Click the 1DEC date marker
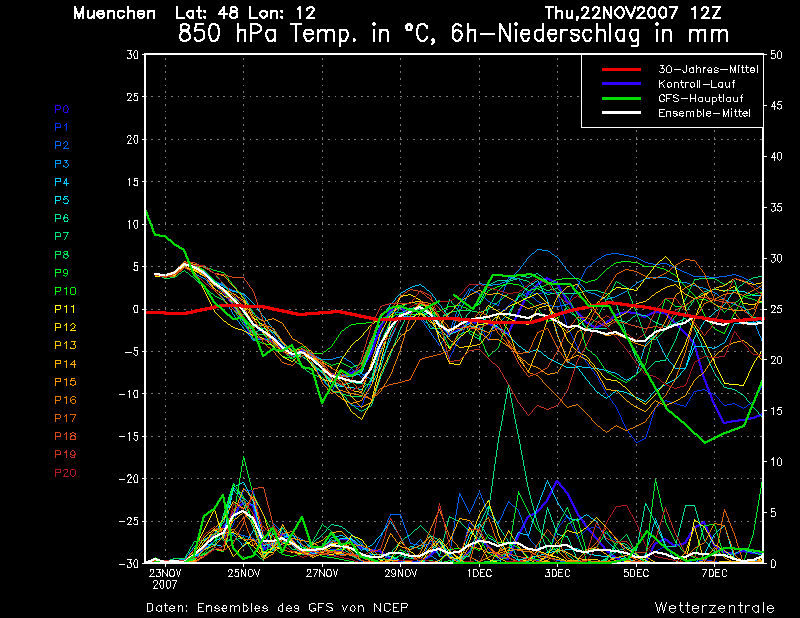 [479, 573]
